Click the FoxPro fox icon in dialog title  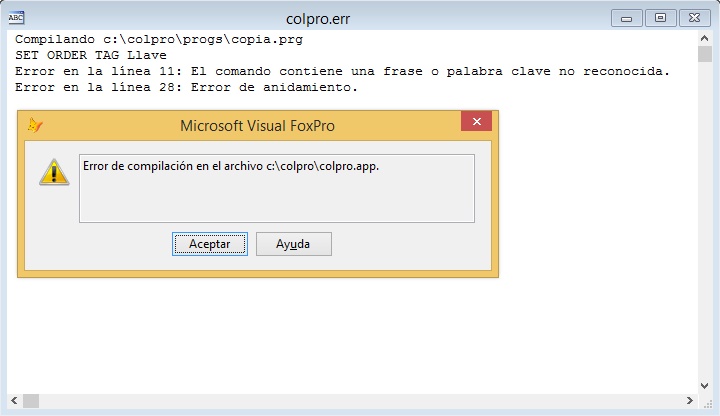[x=35, y=125]
